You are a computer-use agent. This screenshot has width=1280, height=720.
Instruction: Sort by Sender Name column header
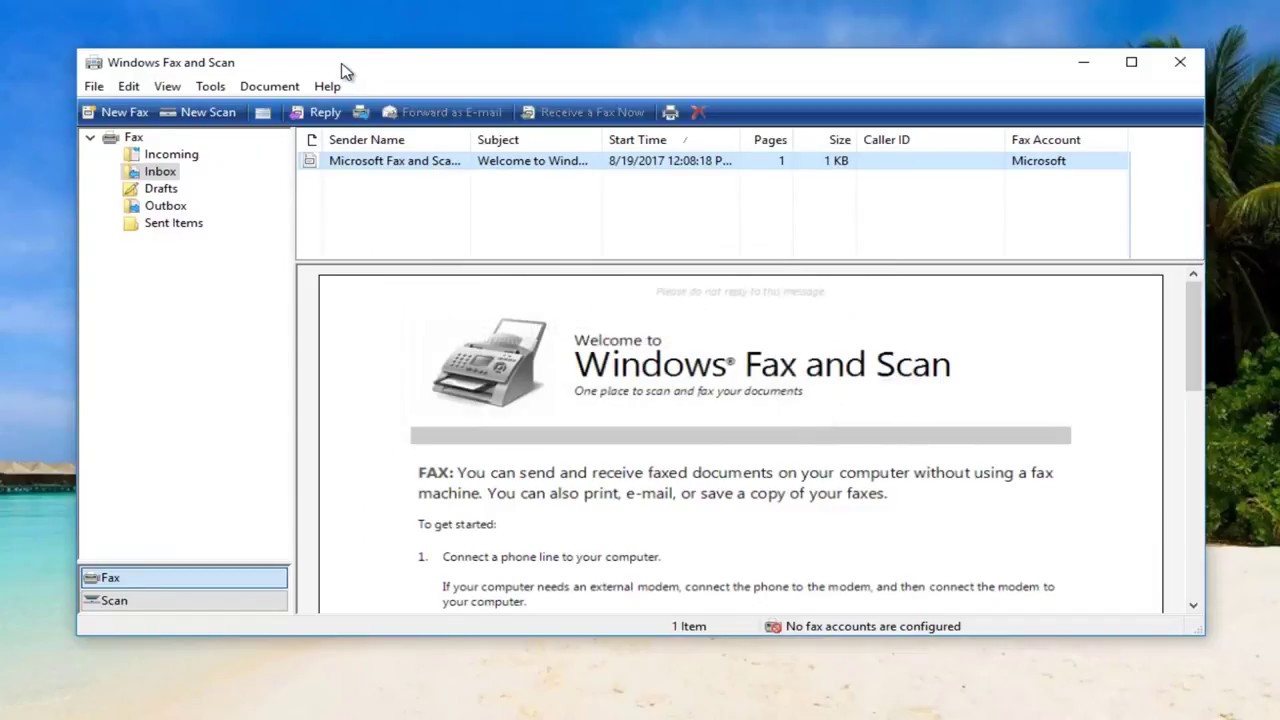pyautogui.click(x=396, y=140)
